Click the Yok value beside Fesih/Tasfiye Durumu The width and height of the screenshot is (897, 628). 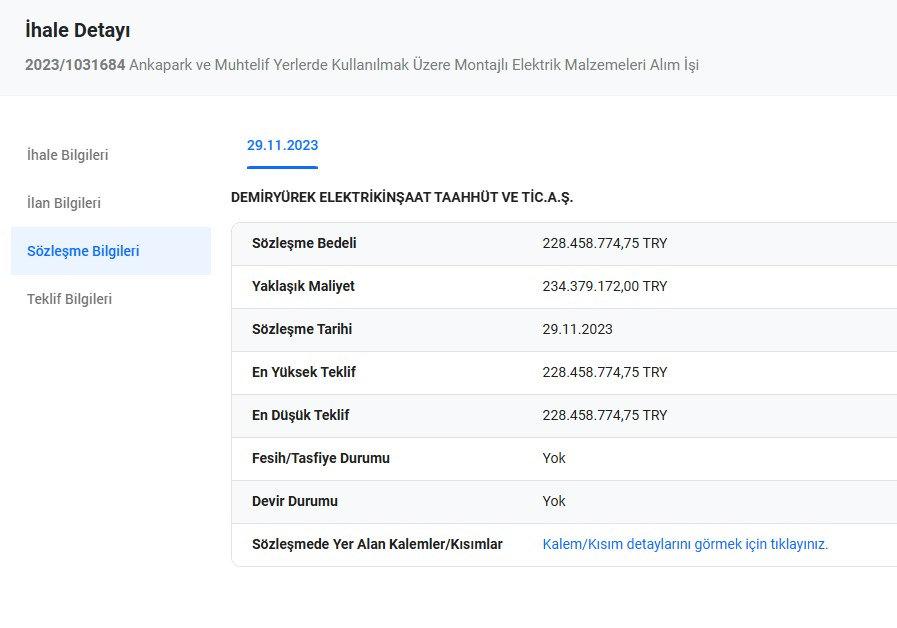554,458
